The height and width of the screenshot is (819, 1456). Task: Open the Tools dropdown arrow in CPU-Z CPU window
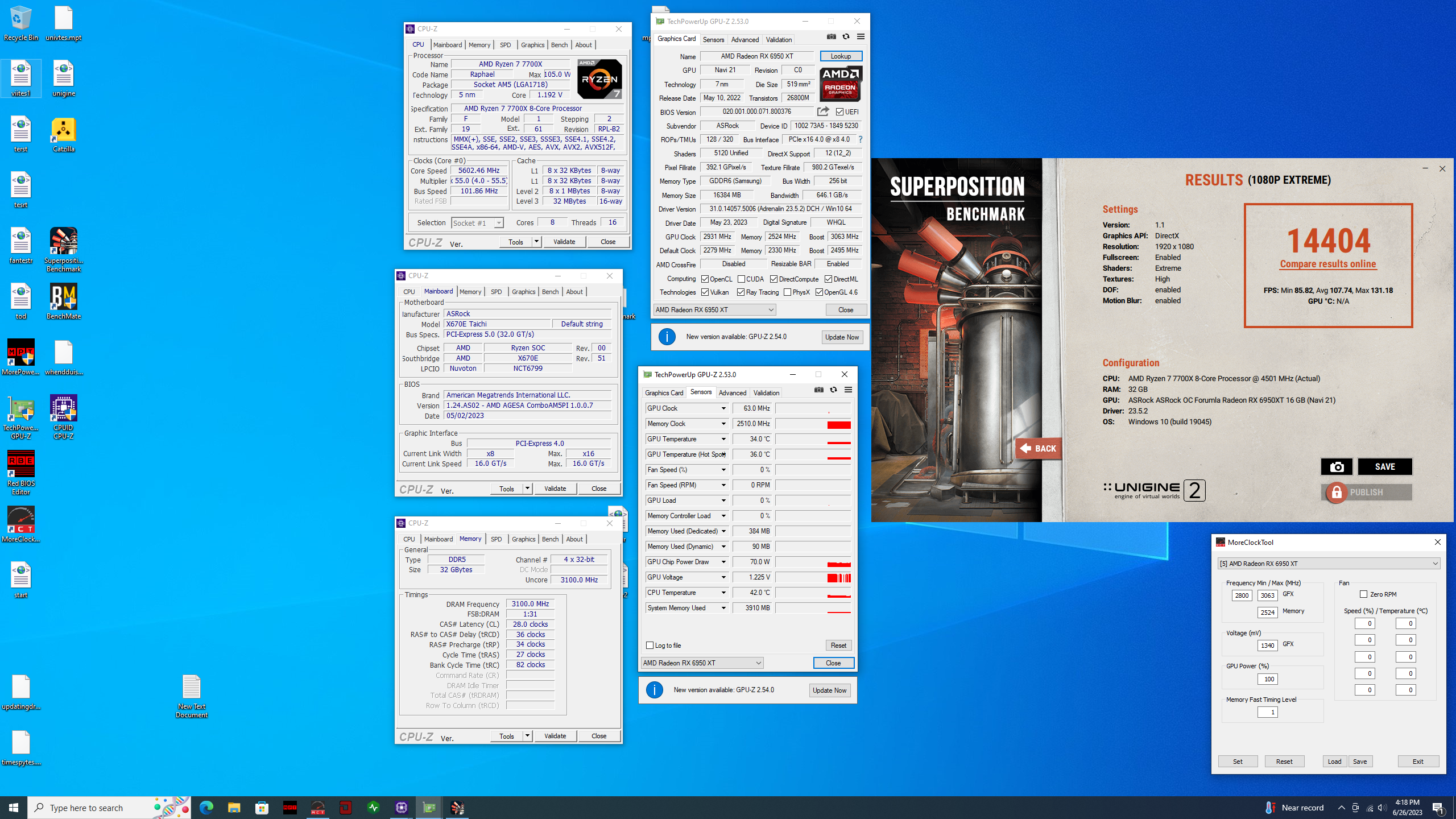point(536,242)
